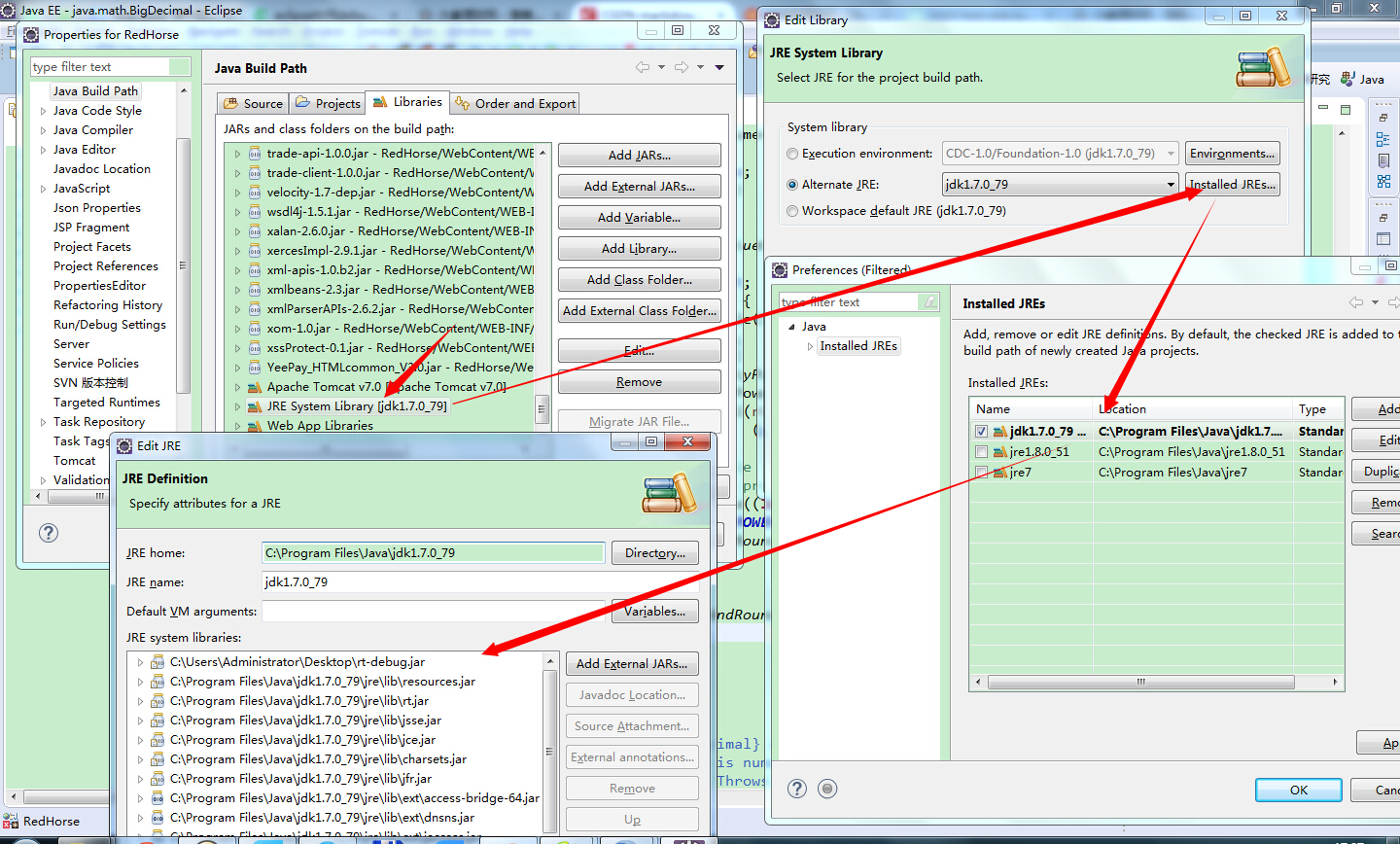Image resolution: width=1400 pixels, height=844 pixels.
Task: Click the jre1.8.0_51 JRE icon in table
Action: [999, 452]
